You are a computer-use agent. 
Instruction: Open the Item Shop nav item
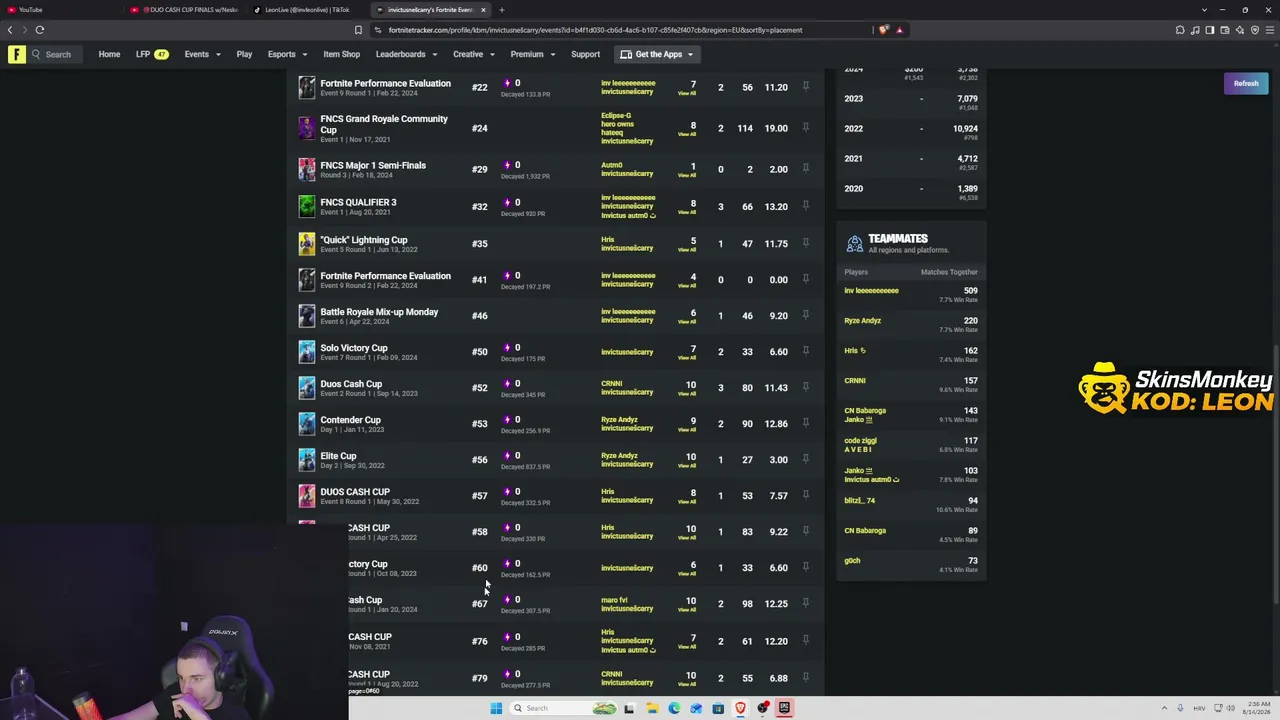click(x=341, y=54)
